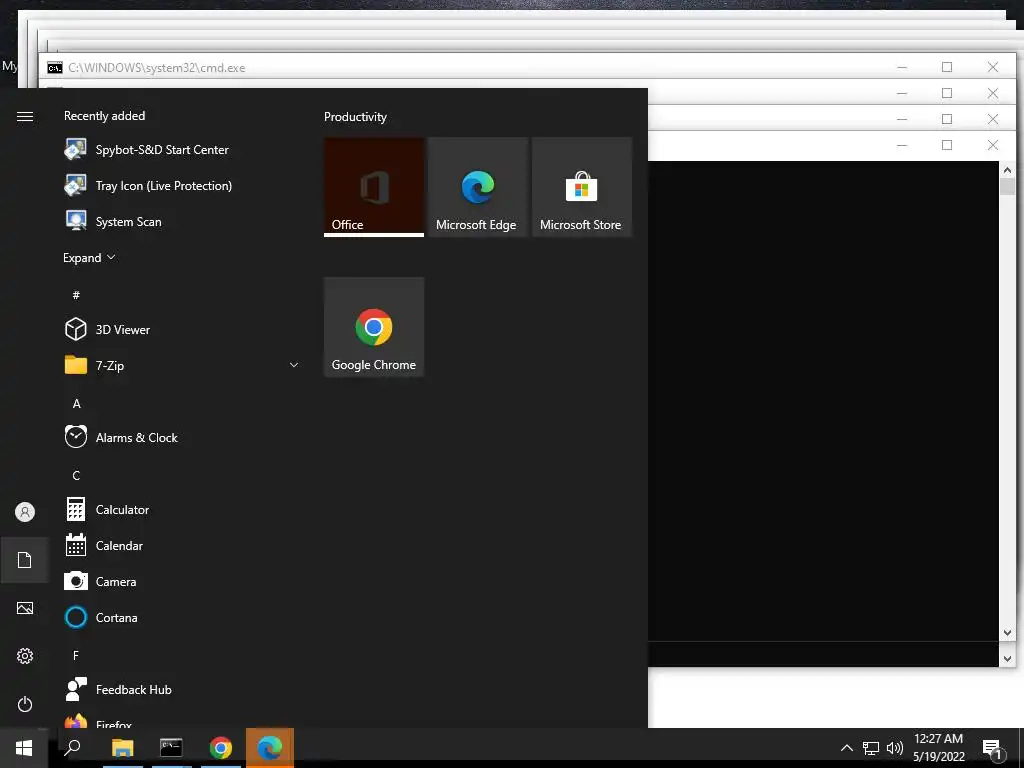This screenshot has width=1024, height=768.
Task: Open the network status tray icon
Action: pos(871,748)
